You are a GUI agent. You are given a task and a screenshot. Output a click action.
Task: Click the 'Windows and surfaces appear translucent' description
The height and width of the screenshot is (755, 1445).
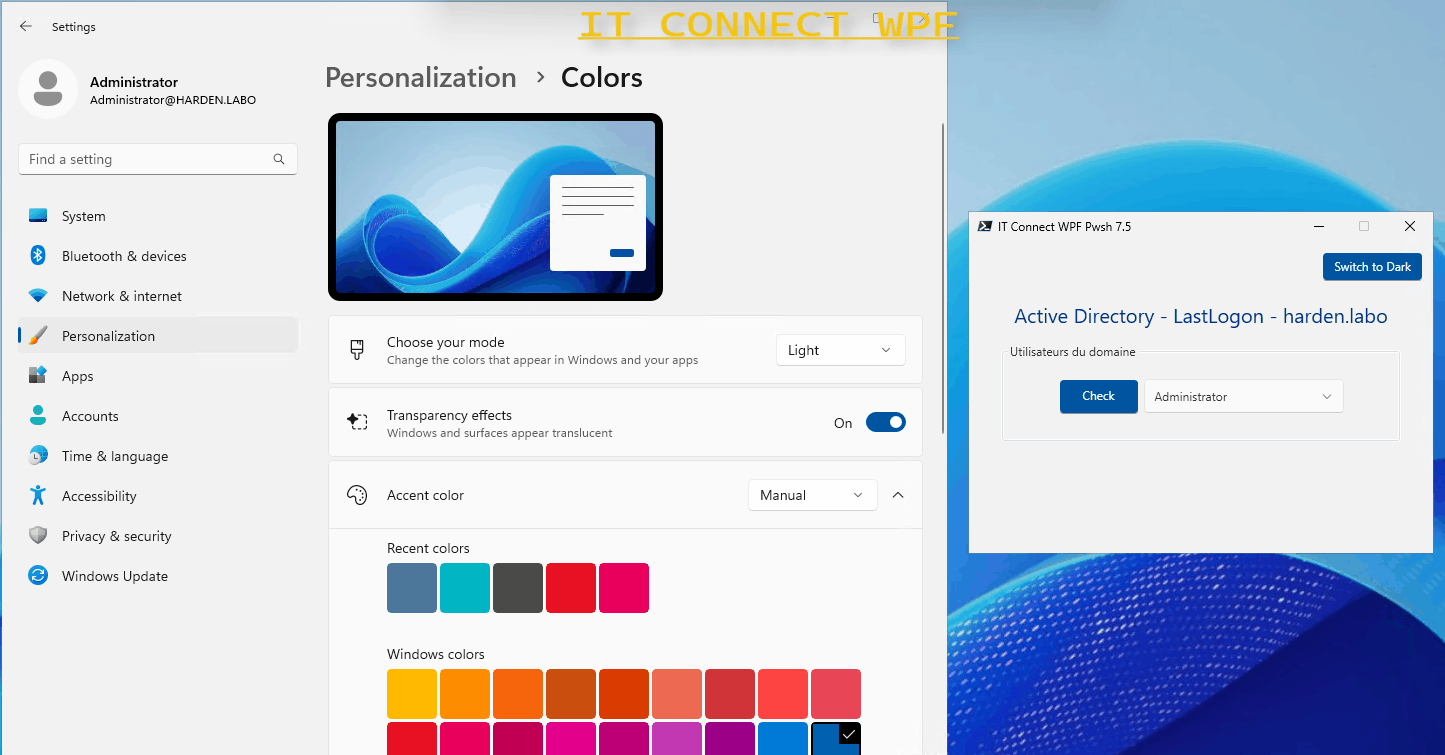coord(500,433)
